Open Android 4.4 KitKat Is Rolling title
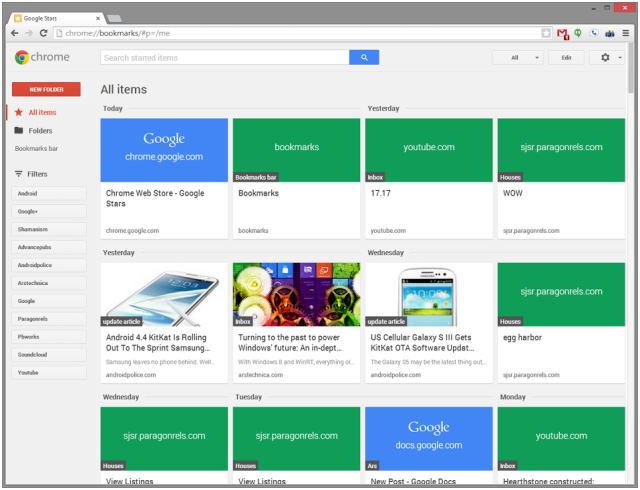This screenshot has height=490, width=640. 158,343
